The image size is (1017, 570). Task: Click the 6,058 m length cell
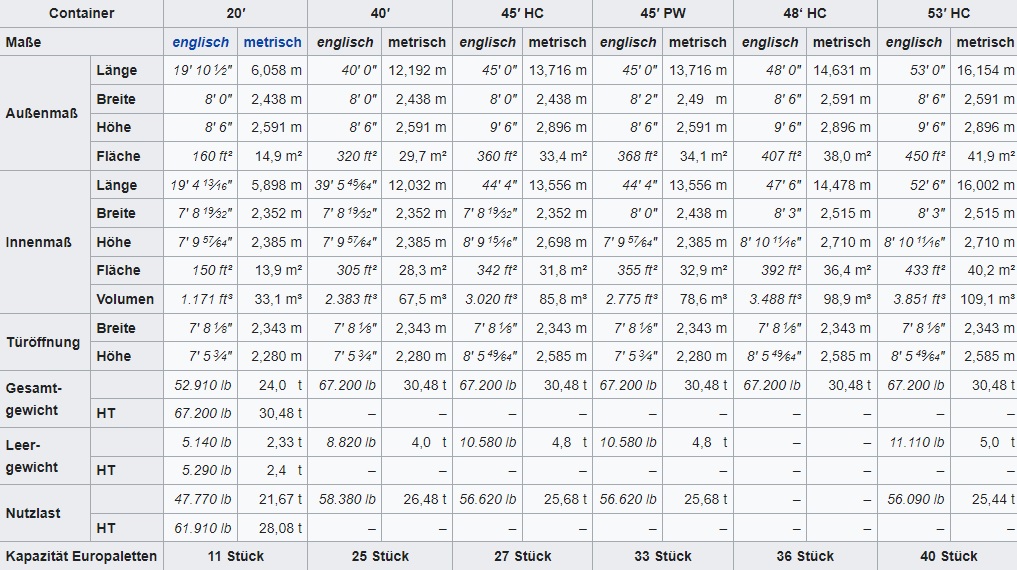(x=275, y=71)
